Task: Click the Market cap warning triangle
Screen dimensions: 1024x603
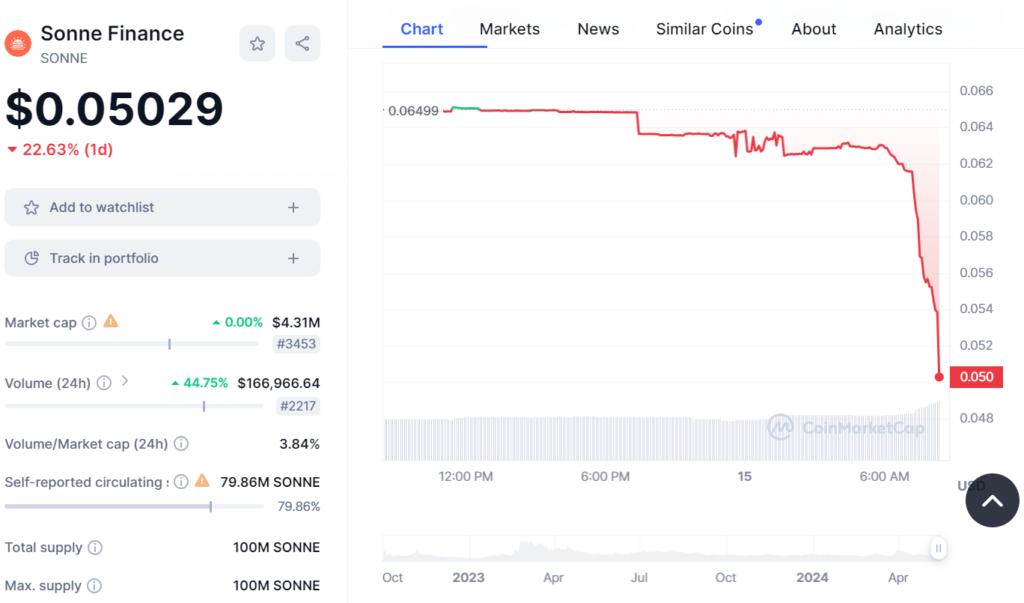Action: 111,321
